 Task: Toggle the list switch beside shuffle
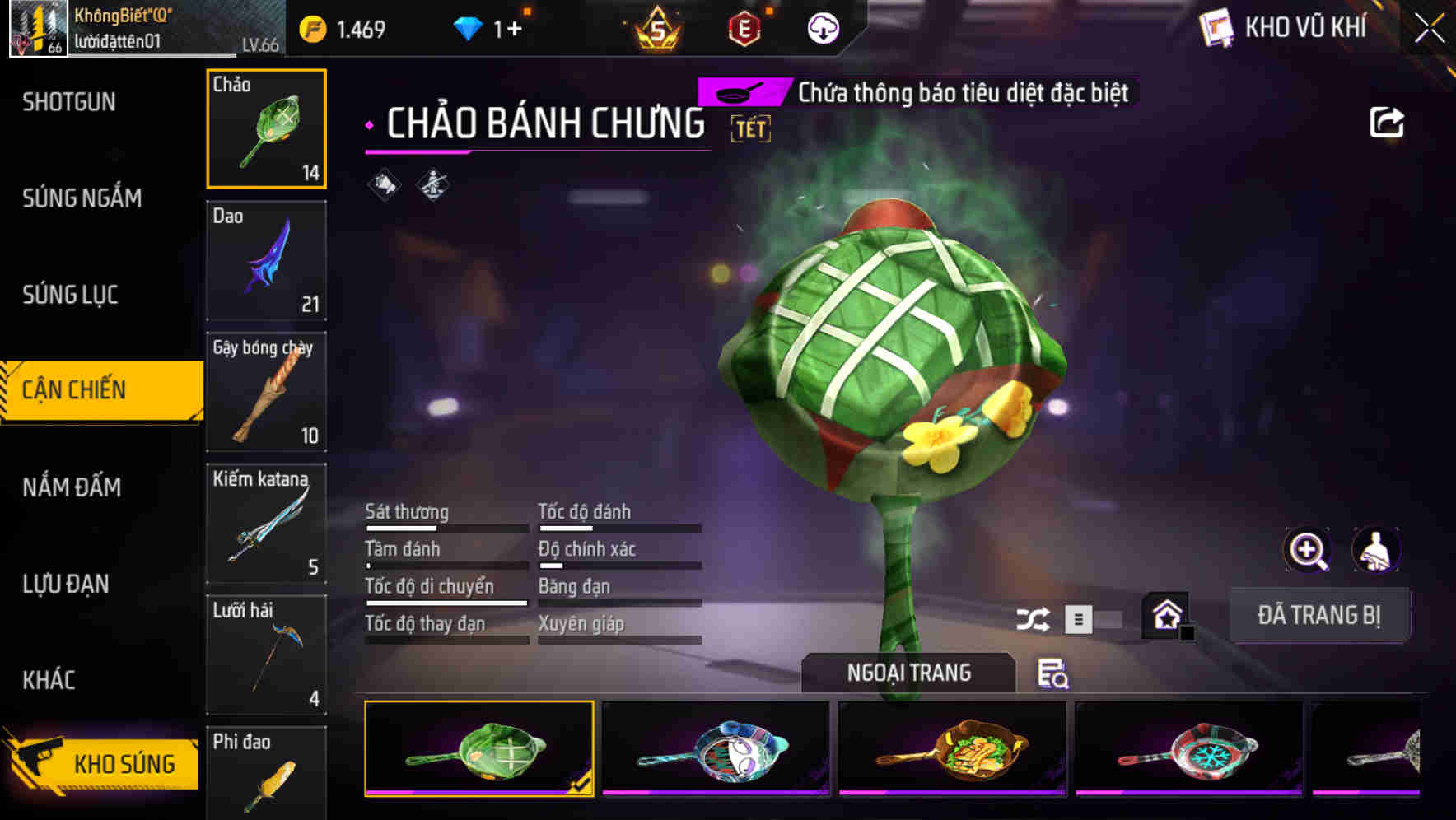point(1092,619)
